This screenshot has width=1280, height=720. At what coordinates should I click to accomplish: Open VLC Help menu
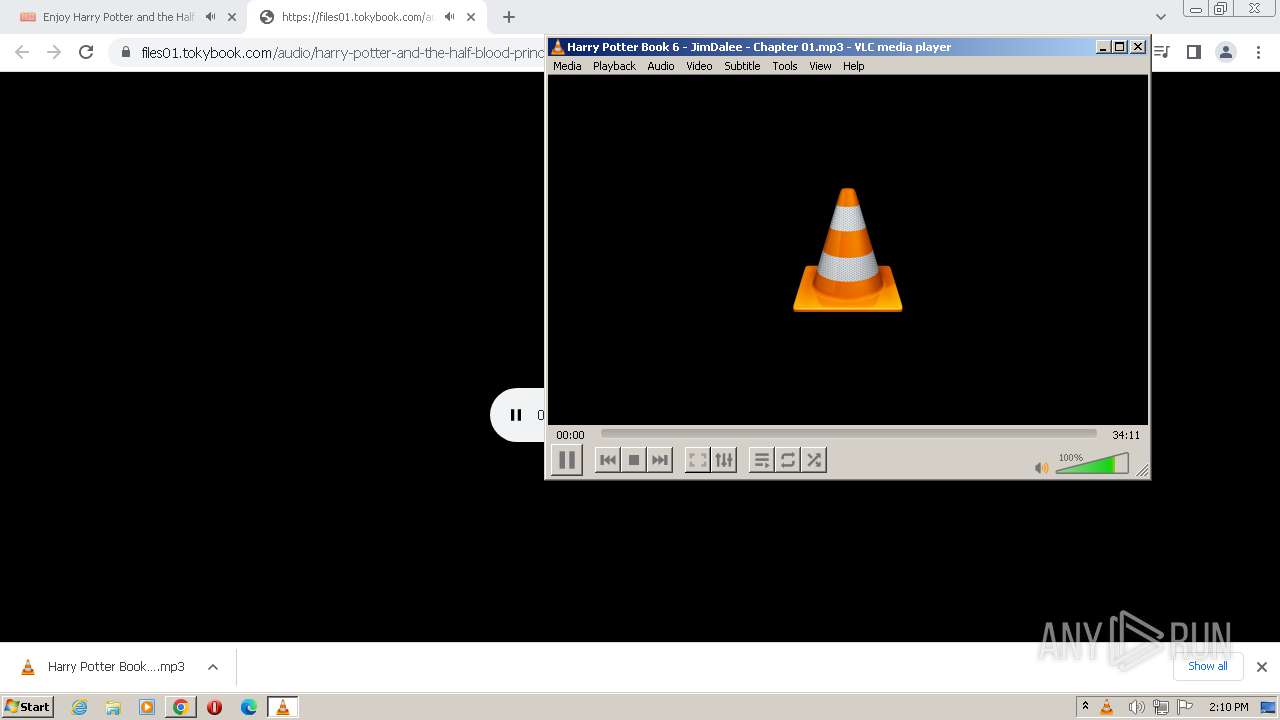853,66
